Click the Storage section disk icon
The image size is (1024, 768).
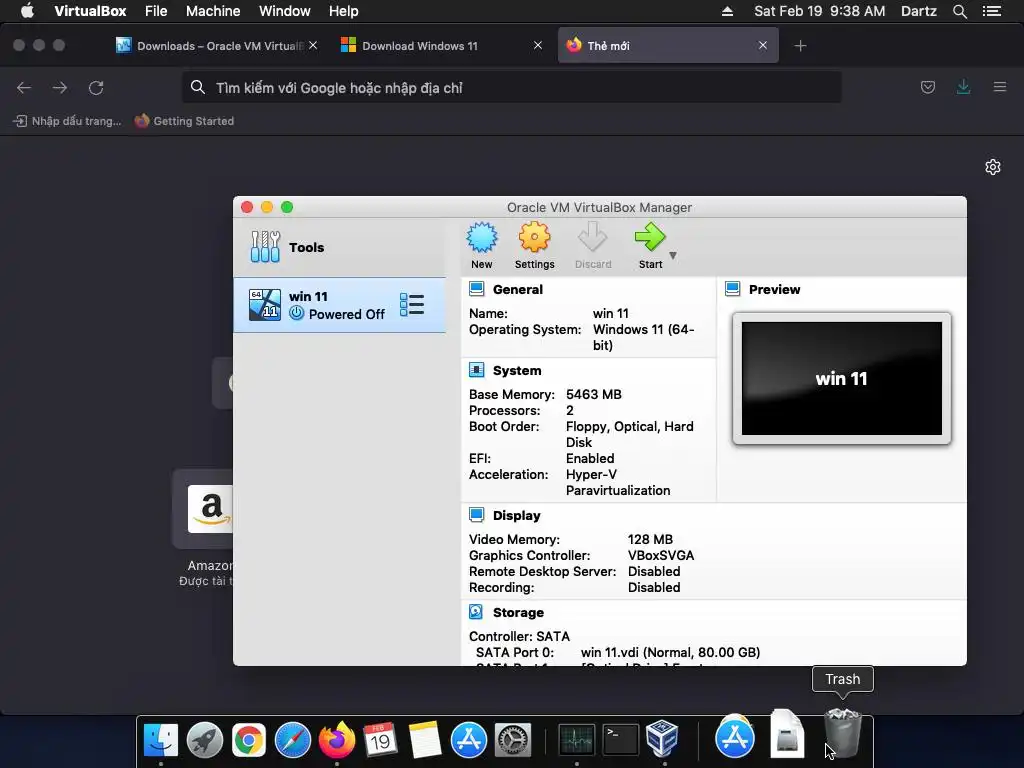[x=477, y=612]
